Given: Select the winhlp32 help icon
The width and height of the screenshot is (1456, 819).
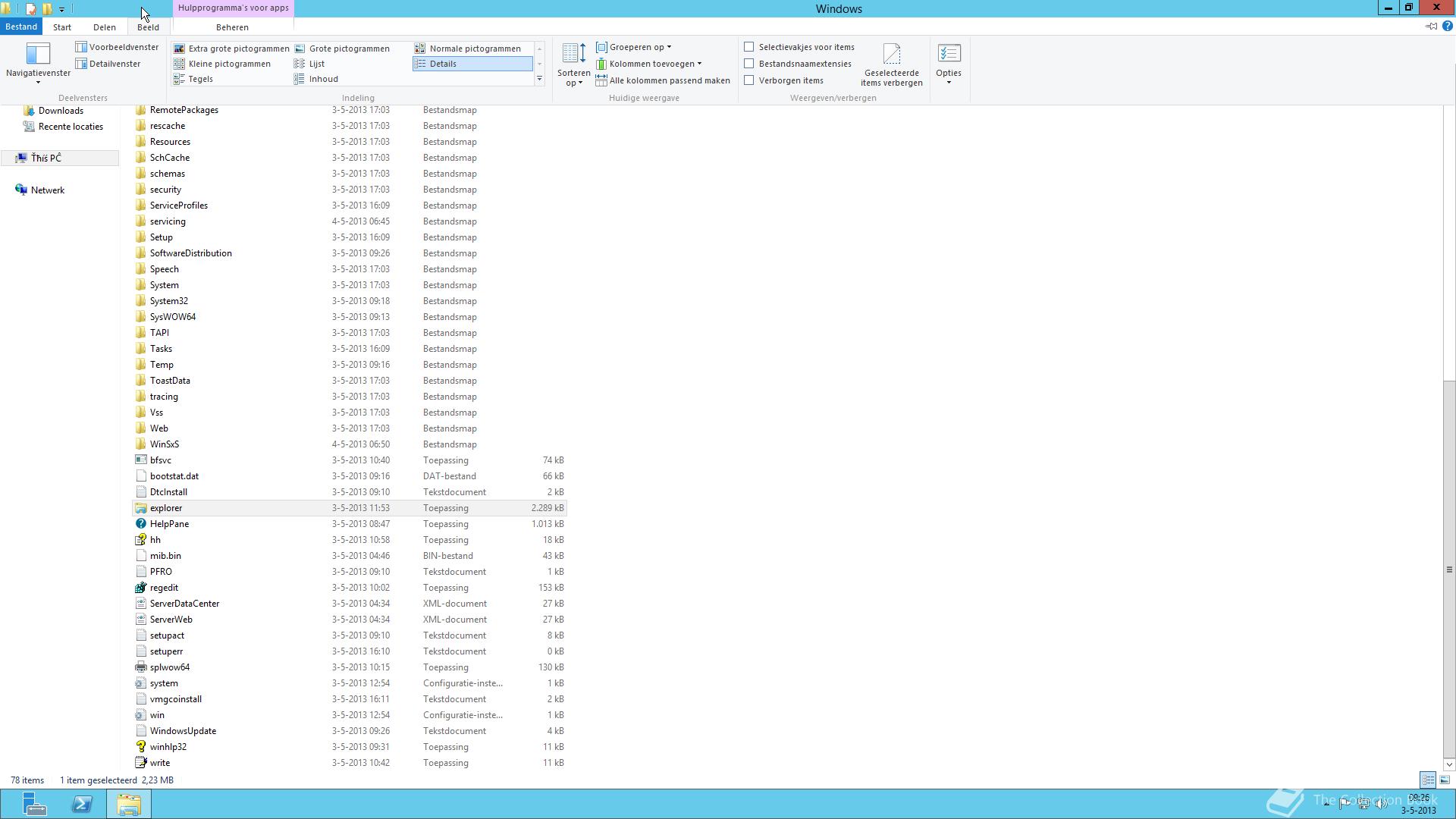Looking at the screenshot, I should coord(140,747).
